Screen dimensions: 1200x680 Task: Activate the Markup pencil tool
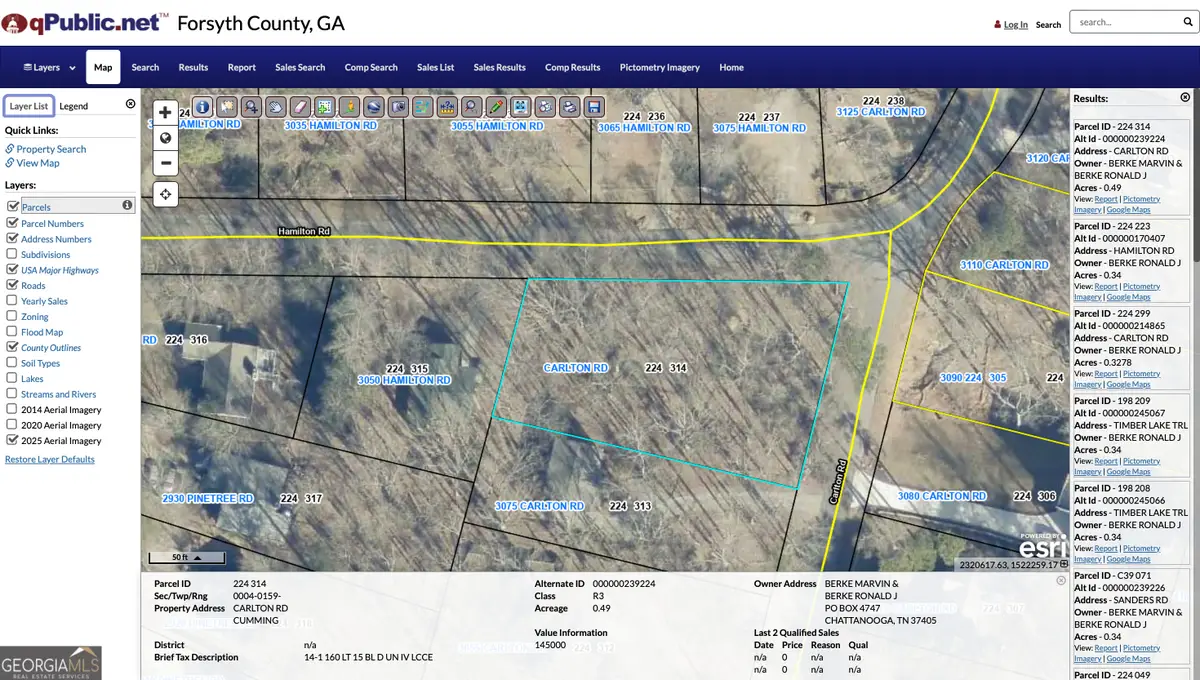494,107
